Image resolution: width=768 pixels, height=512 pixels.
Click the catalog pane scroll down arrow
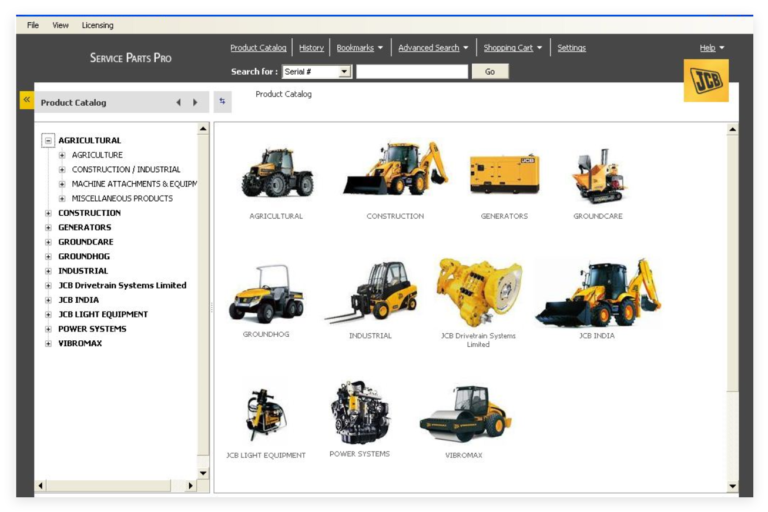point(732,486)
